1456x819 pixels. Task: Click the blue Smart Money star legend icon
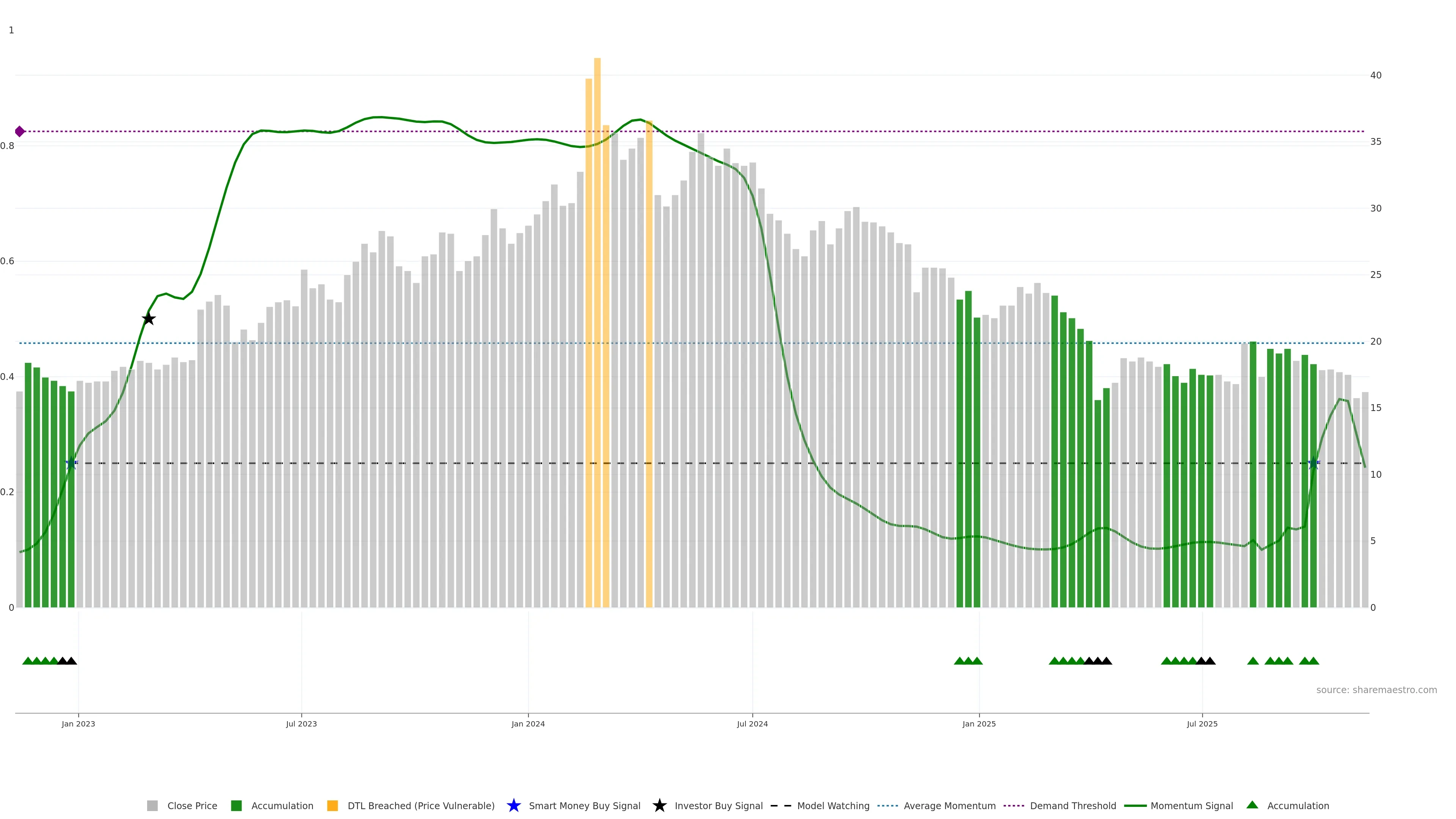click(513, 805)
